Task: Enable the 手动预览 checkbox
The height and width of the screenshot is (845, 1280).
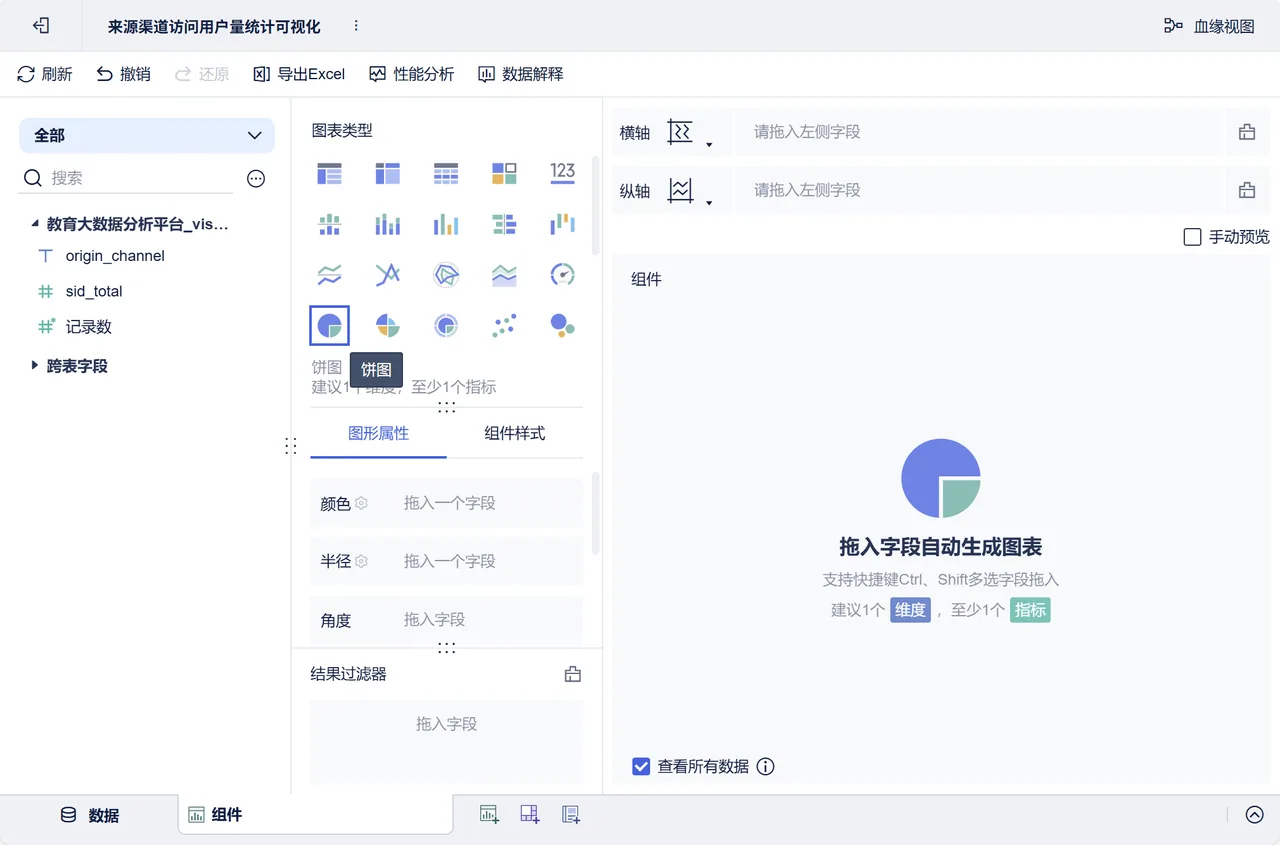Action: pos(1192,237)
